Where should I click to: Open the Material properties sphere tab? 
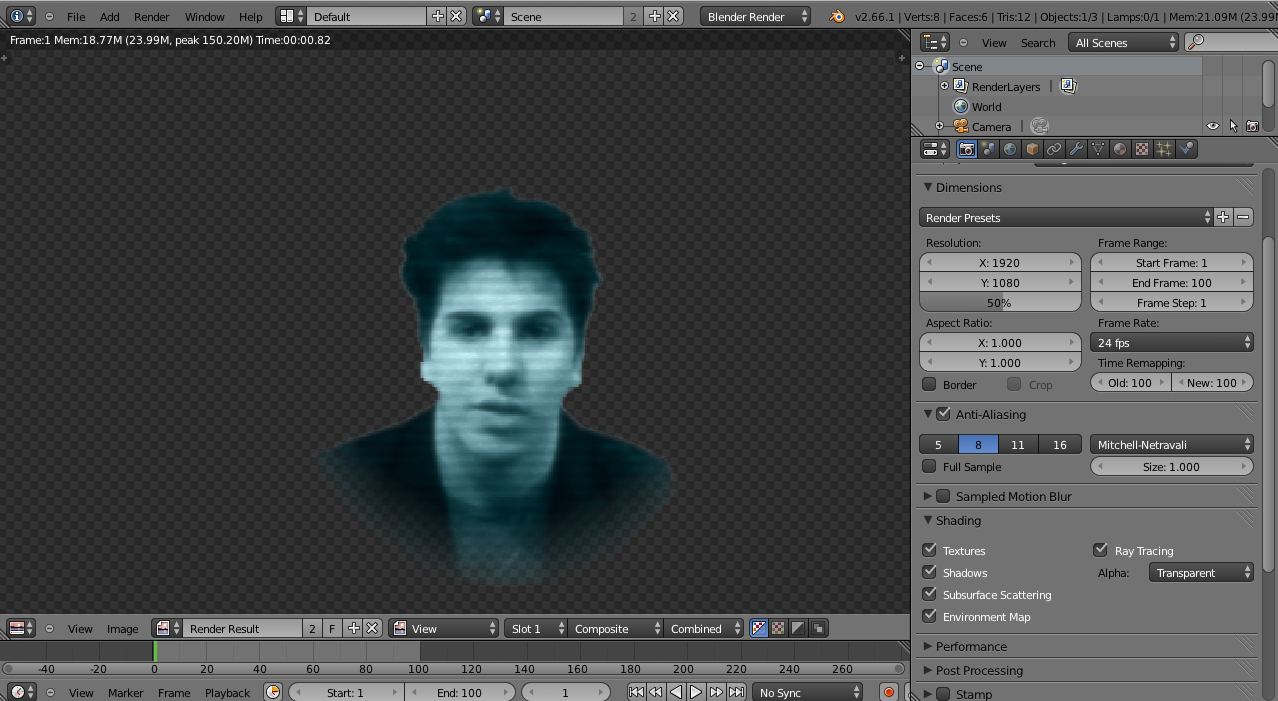tap(1120, 149)
